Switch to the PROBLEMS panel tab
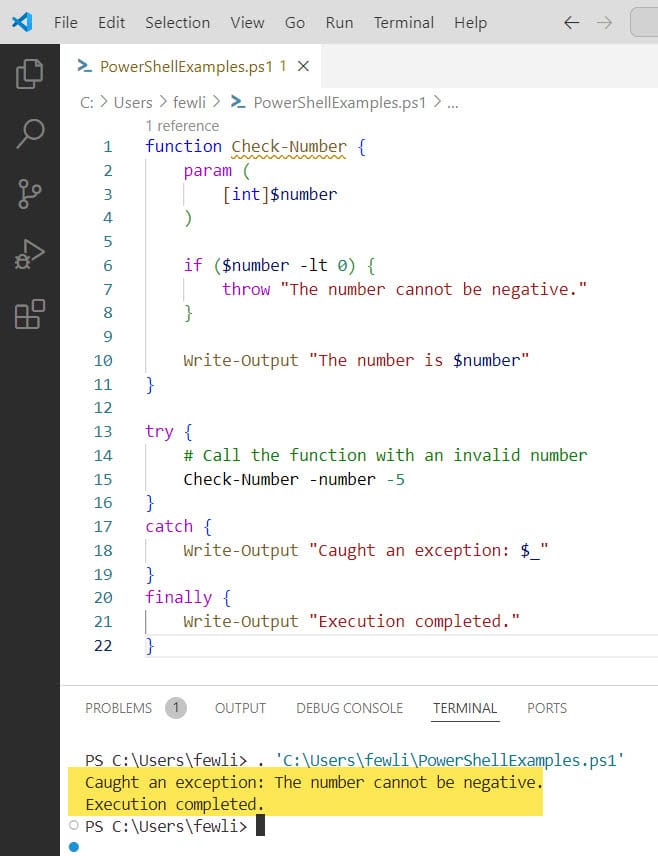The width and height of the screenshot is (658, 856). click(x=118, y=708)
